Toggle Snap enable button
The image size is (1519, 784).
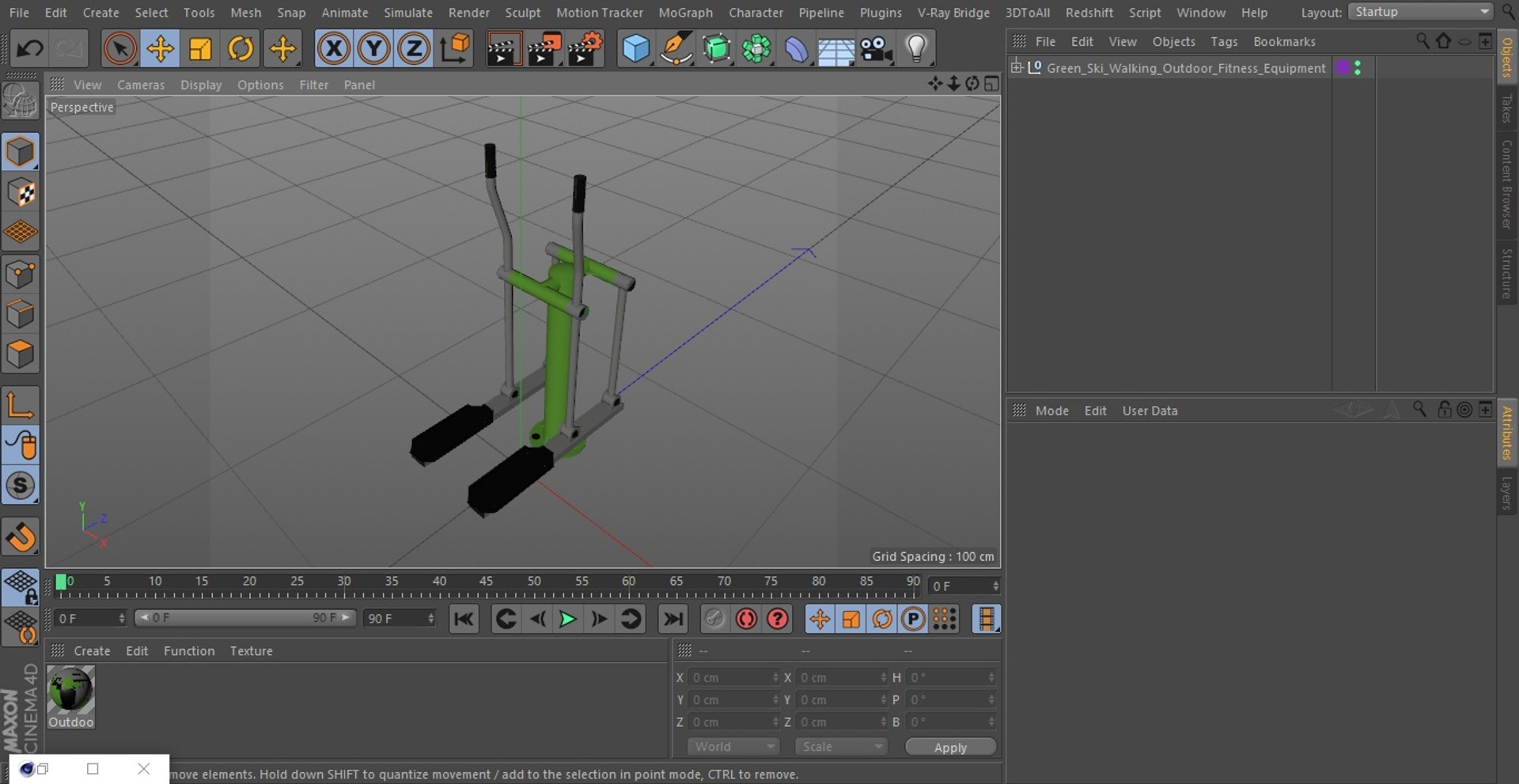point(21,486)
